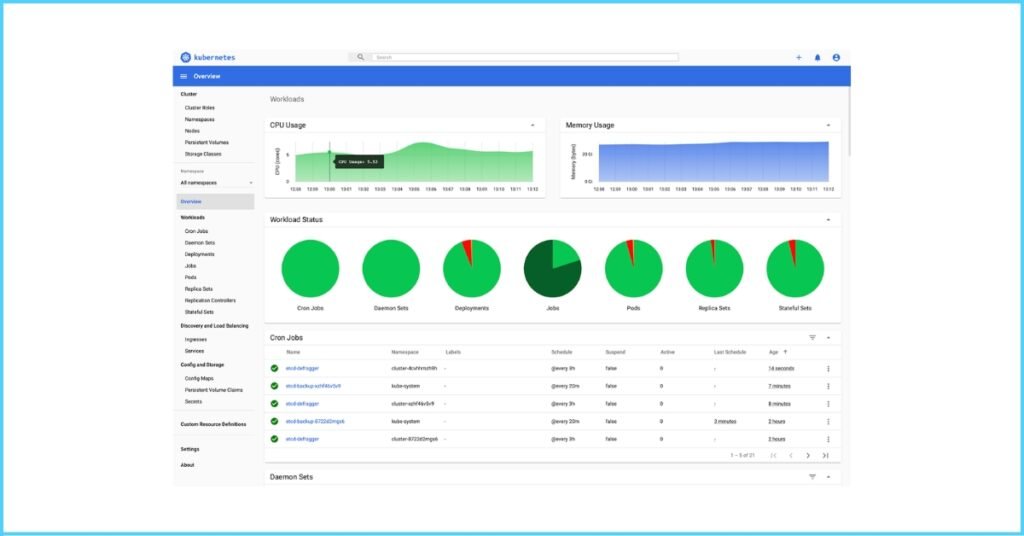Open the user account icon
The image size is (1024, 536).
click(x=836, y=57)
